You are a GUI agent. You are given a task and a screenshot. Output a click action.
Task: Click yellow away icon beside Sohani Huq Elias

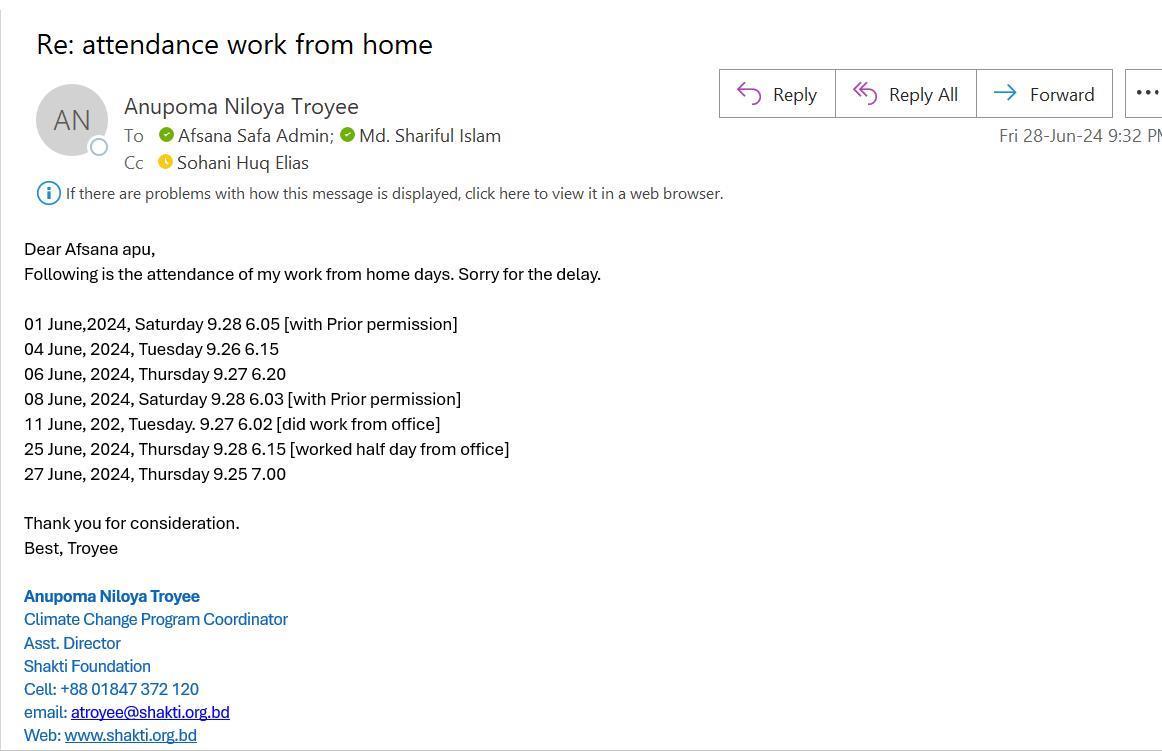[x=165, y=162]
